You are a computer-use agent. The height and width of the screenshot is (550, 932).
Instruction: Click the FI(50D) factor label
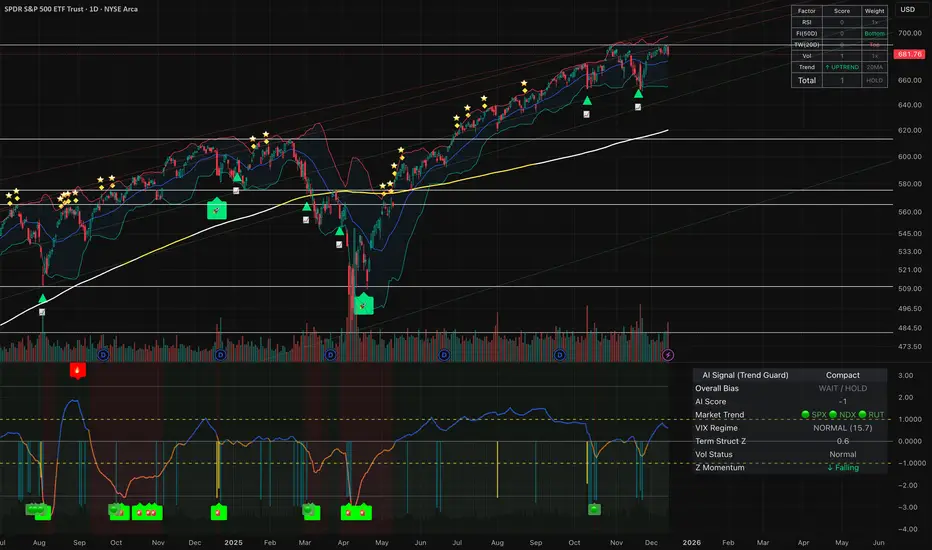[x=807, y=34]
